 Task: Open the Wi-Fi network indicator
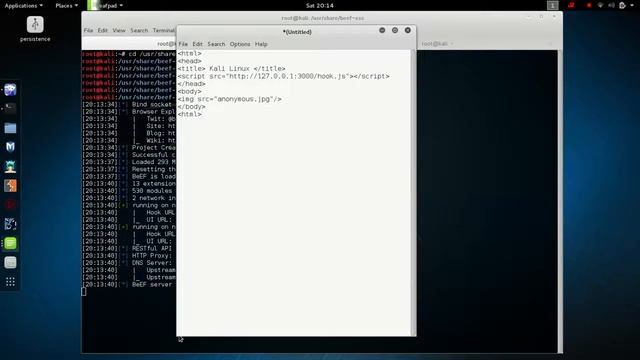pos(600,5)
